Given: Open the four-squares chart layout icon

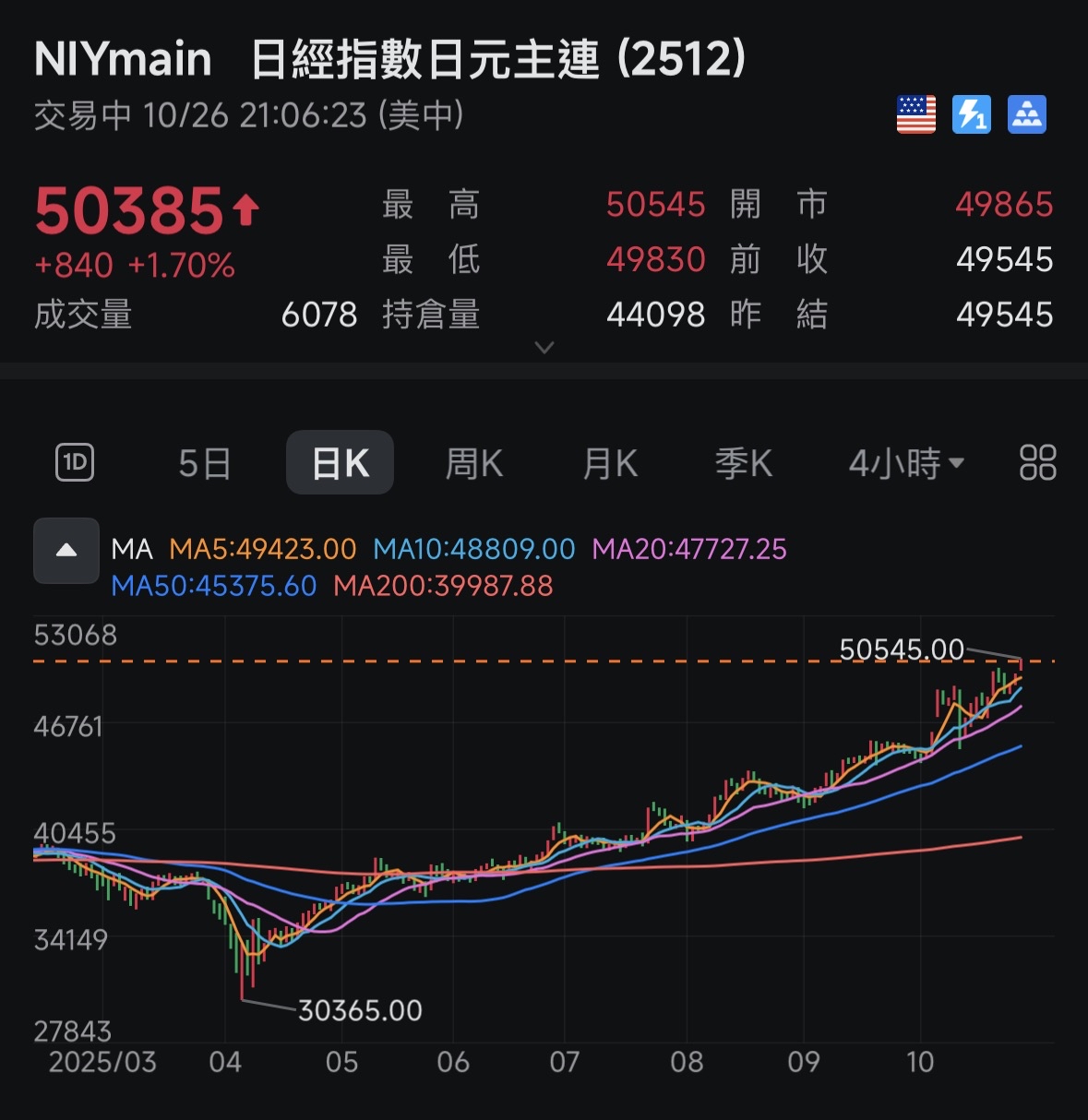Looking at the screenshot, I should coord(1037,462).
